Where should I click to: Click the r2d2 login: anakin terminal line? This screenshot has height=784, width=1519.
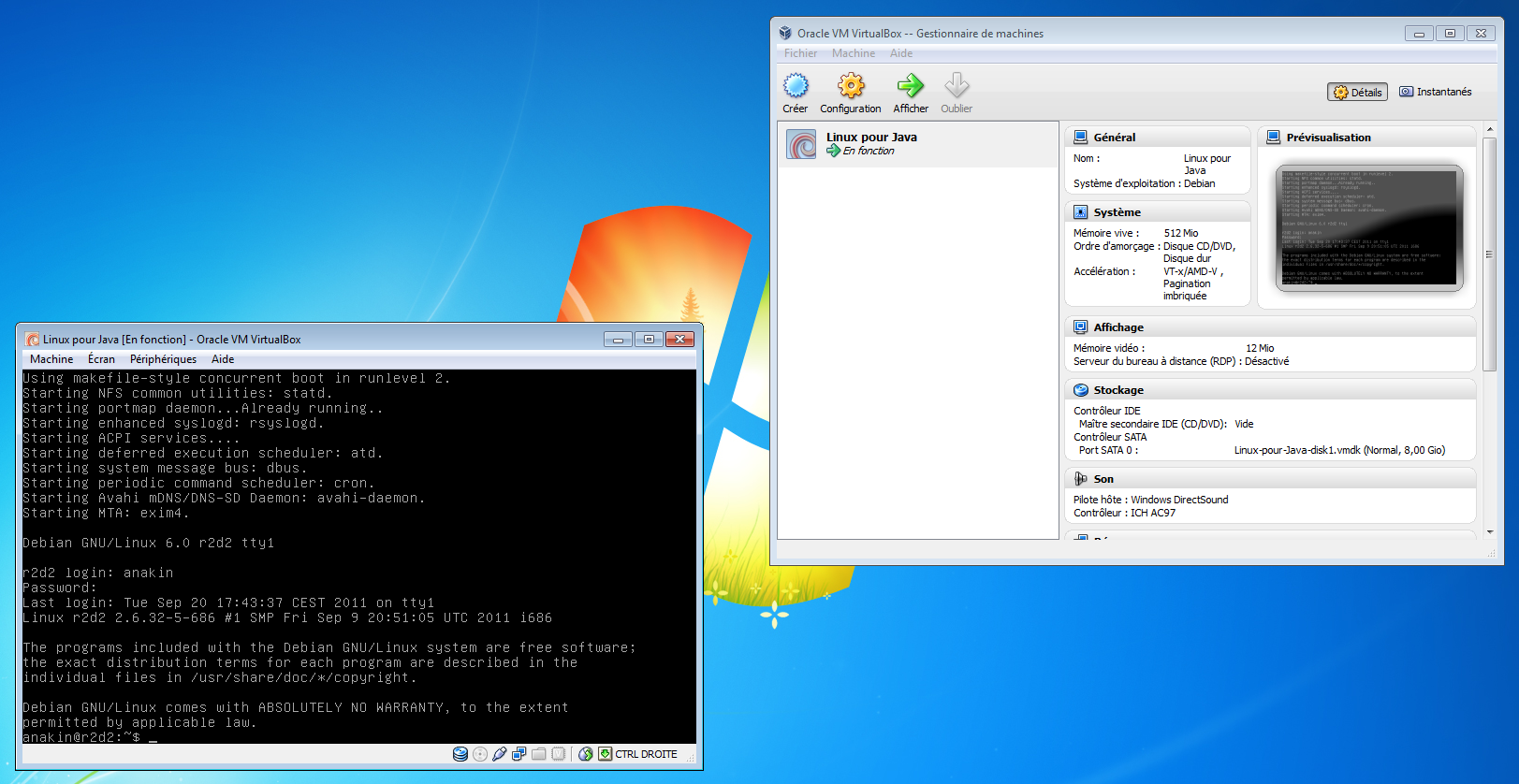click(x=98, y=573)
